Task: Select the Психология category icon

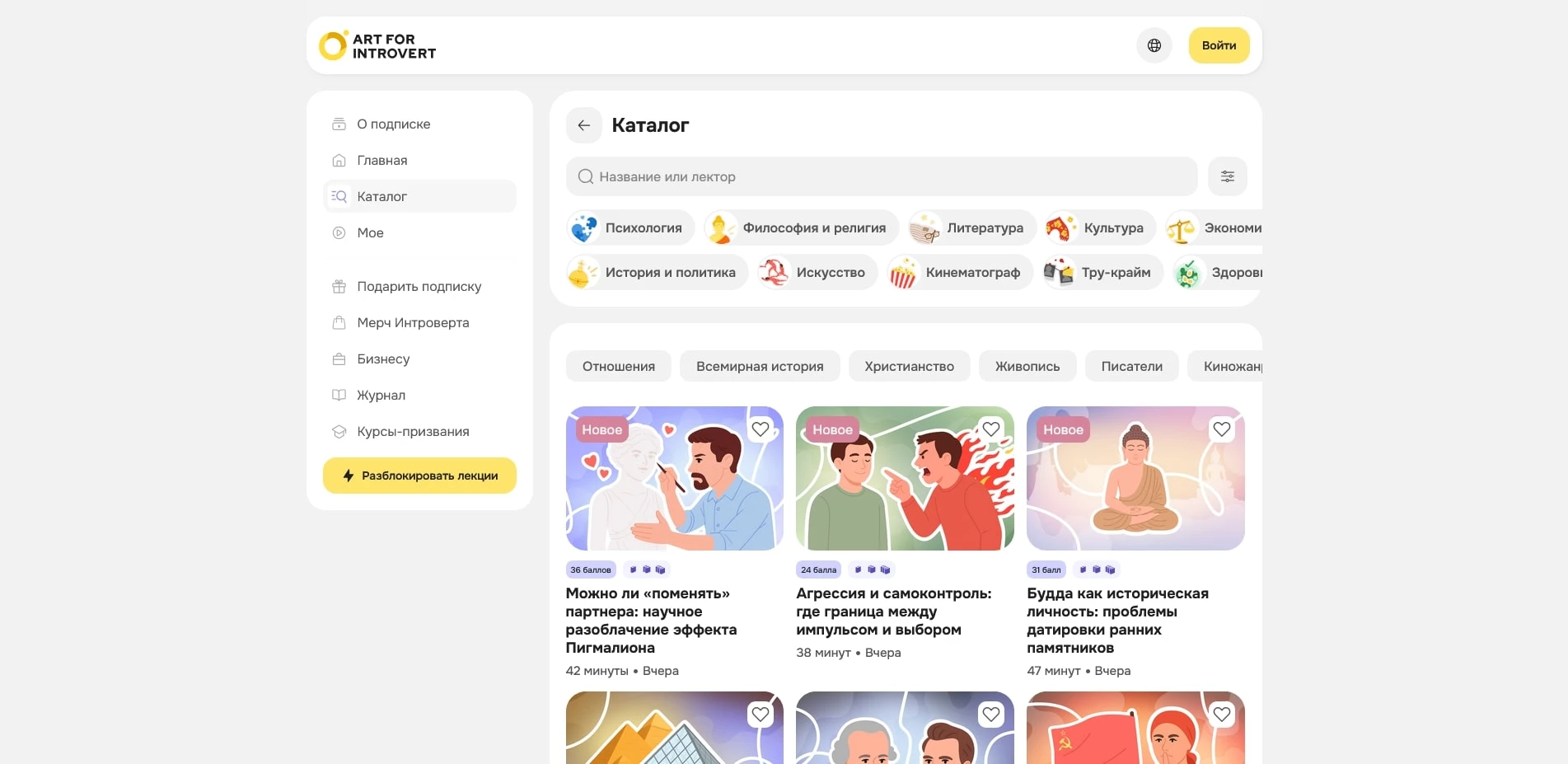Action: click(584, 227)
